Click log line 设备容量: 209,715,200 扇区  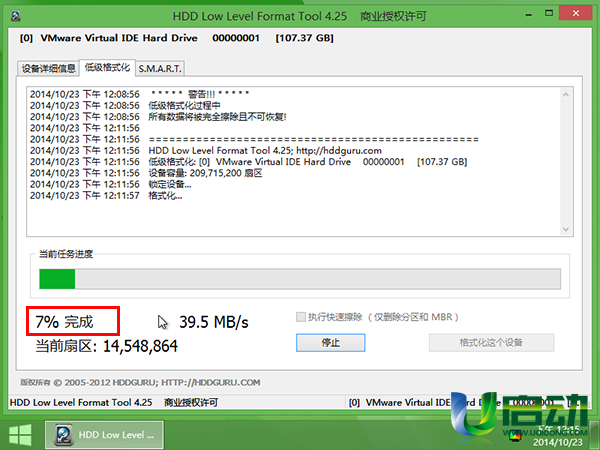click(205, 173)
